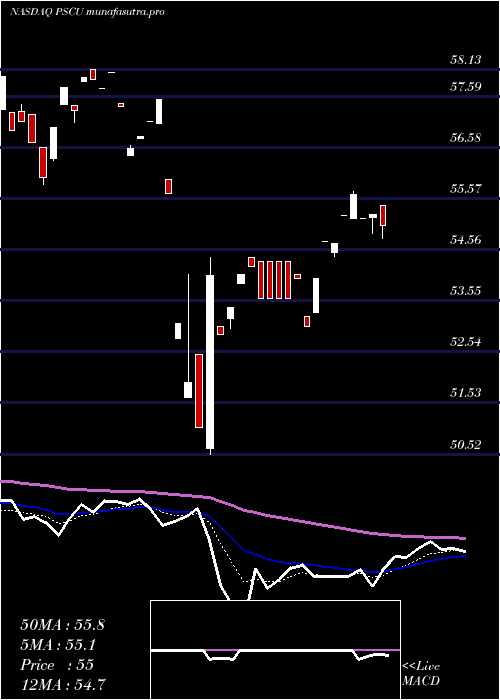Click the 53.55 price level label

(466, 291)
